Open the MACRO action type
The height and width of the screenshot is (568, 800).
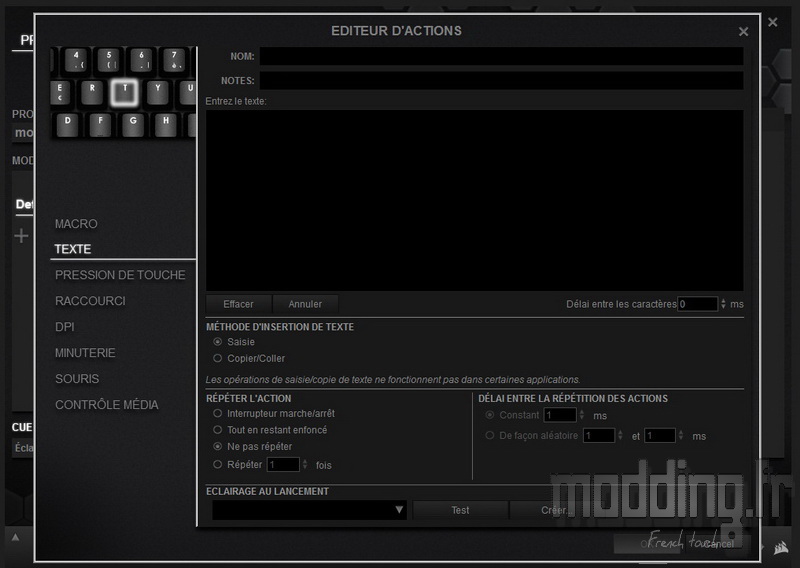tap(76, 224)
